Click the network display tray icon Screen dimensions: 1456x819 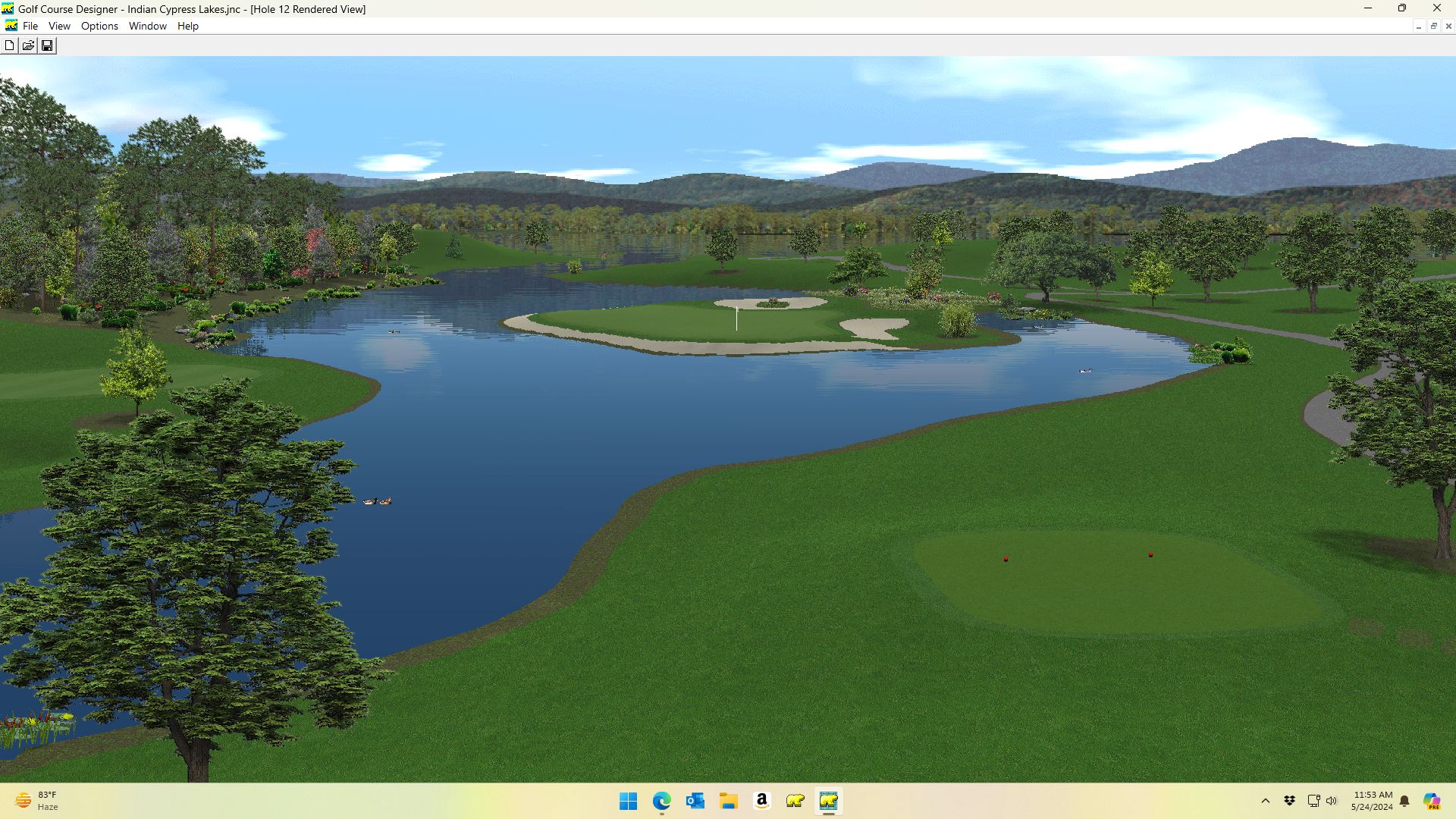[1313, 801]
